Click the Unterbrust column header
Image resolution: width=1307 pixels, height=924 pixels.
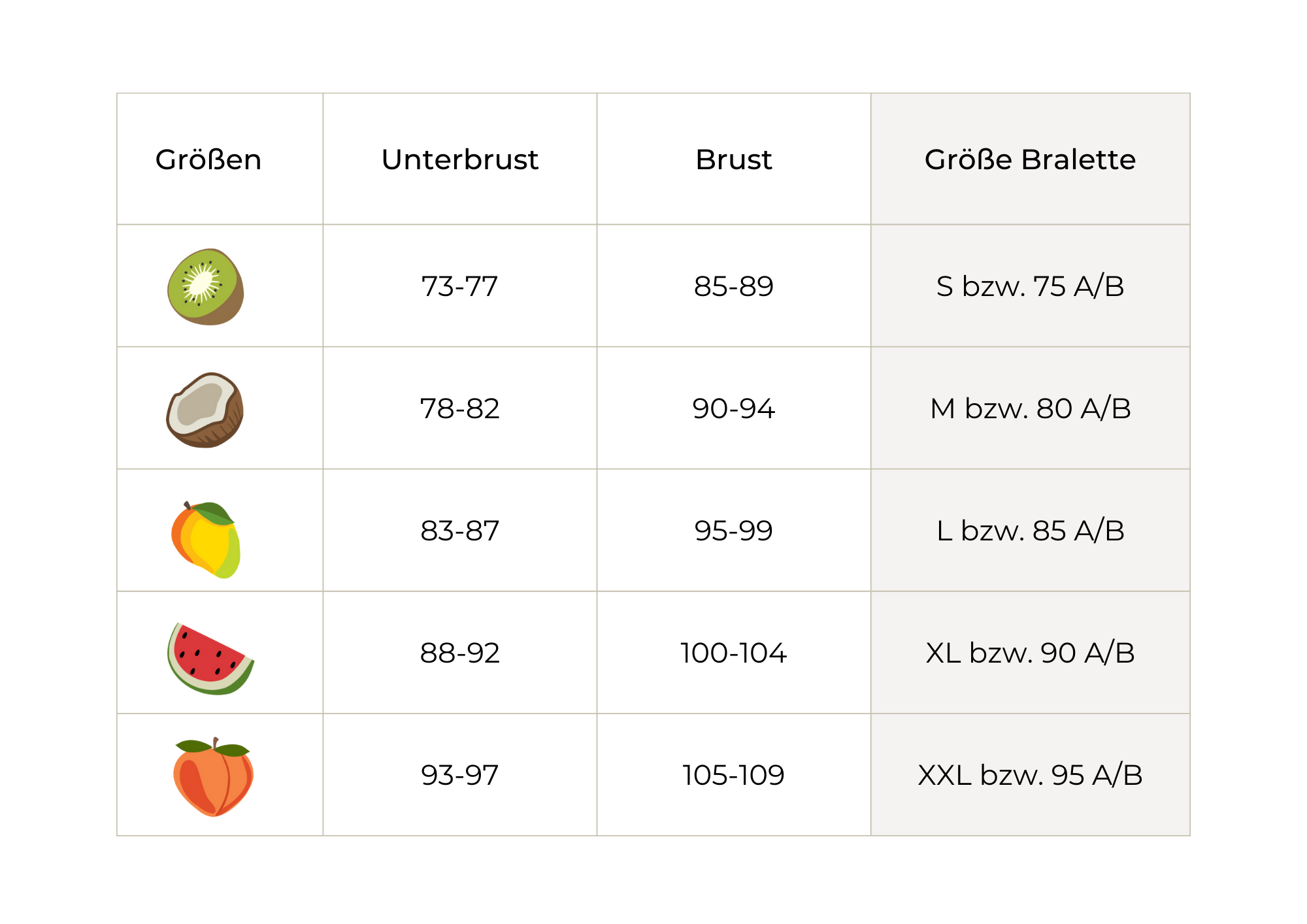click(x=460, y=160)
